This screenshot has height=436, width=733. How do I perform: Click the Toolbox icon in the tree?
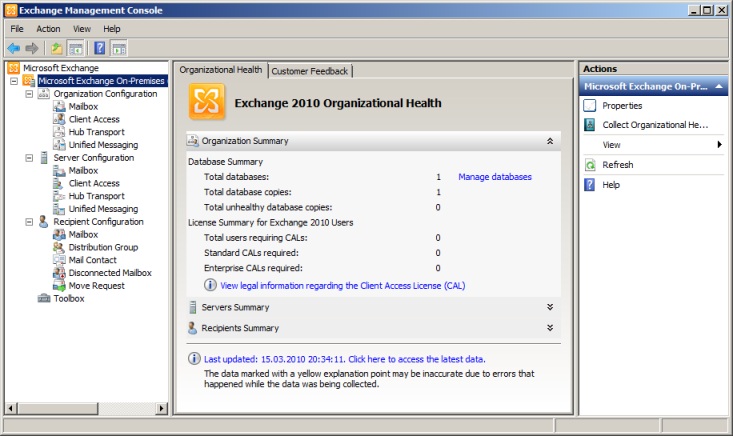44,298
